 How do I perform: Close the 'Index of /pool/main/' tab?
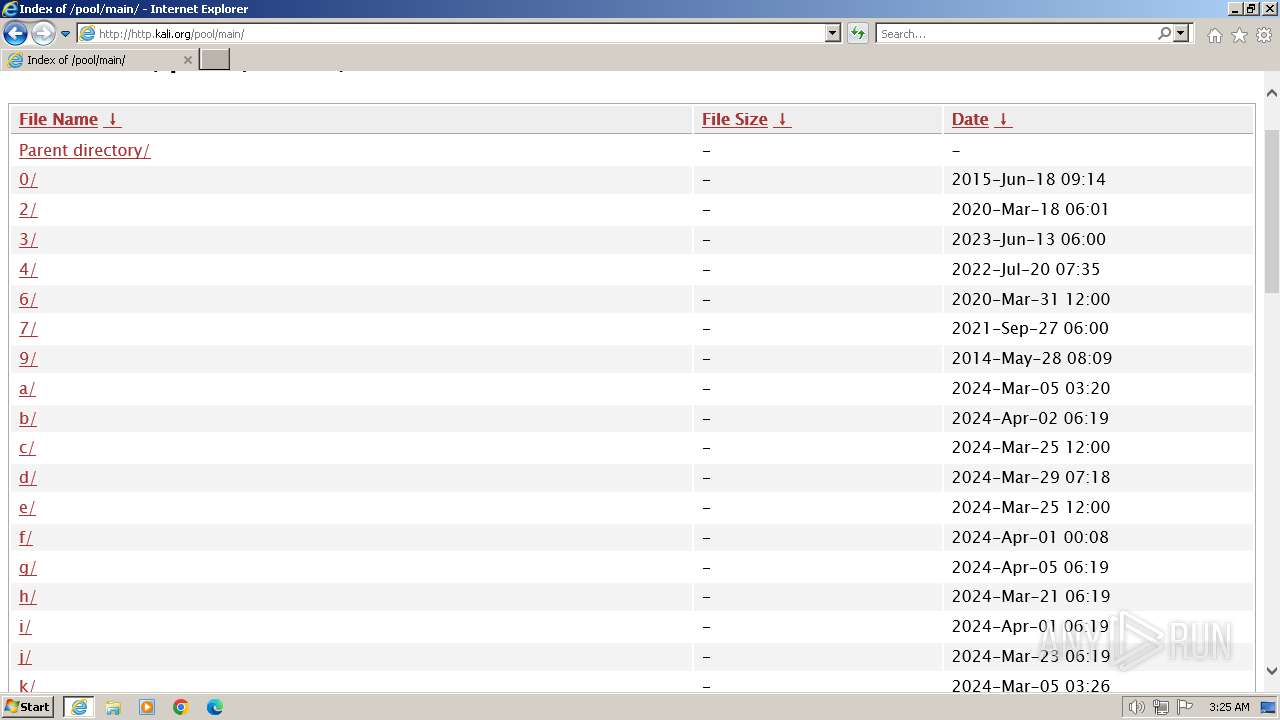[187, 60]
